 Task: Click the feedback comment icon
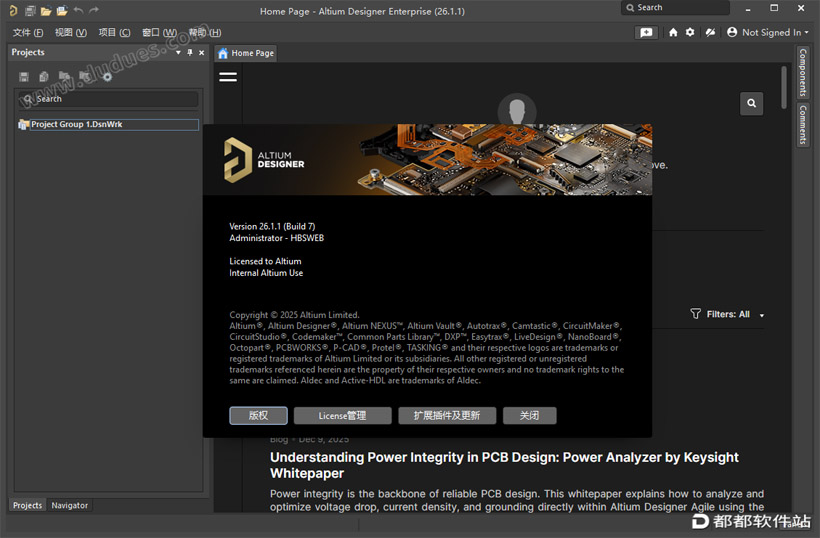point(646,32)
